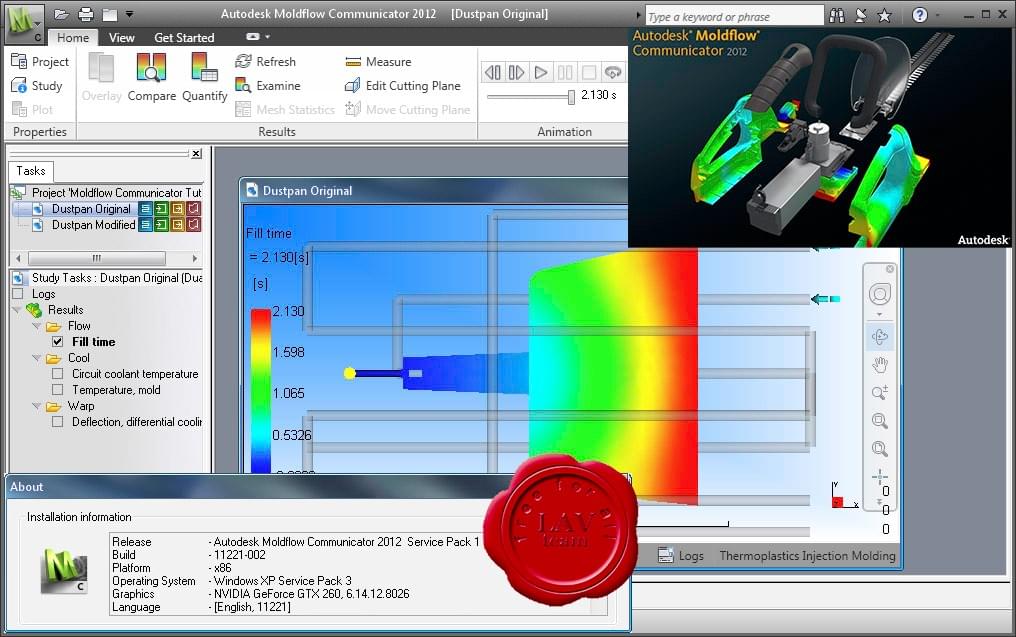The image size is (1016, 637).
Task: Step animation back one frame
Action: point(492,72)
